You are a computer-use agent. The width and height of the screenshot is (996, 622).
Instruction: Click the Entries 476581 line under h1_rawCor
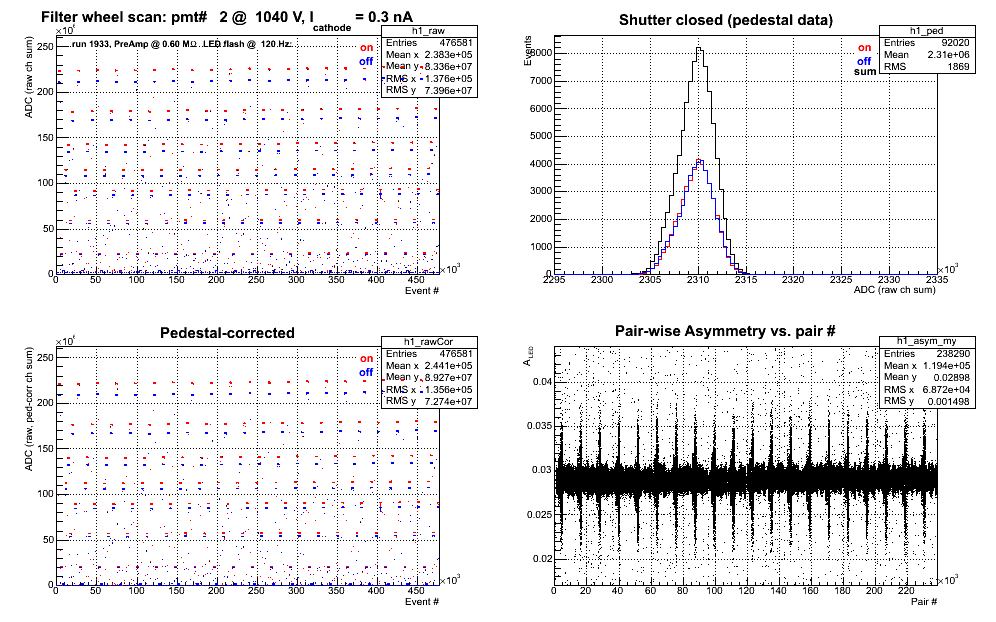[x=429, y=353]
